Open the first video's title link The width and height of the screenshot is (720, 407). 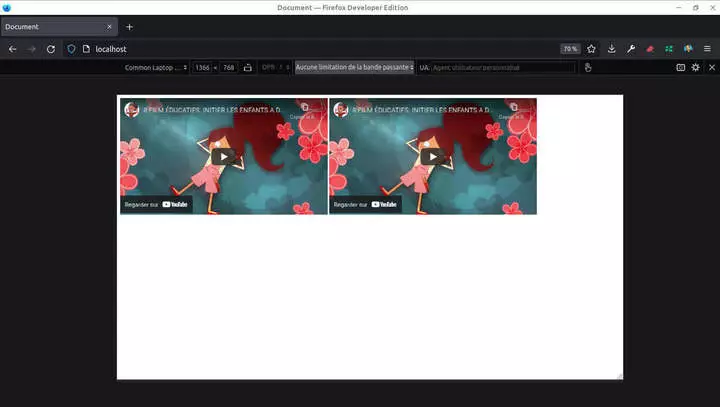pos(212,110)
